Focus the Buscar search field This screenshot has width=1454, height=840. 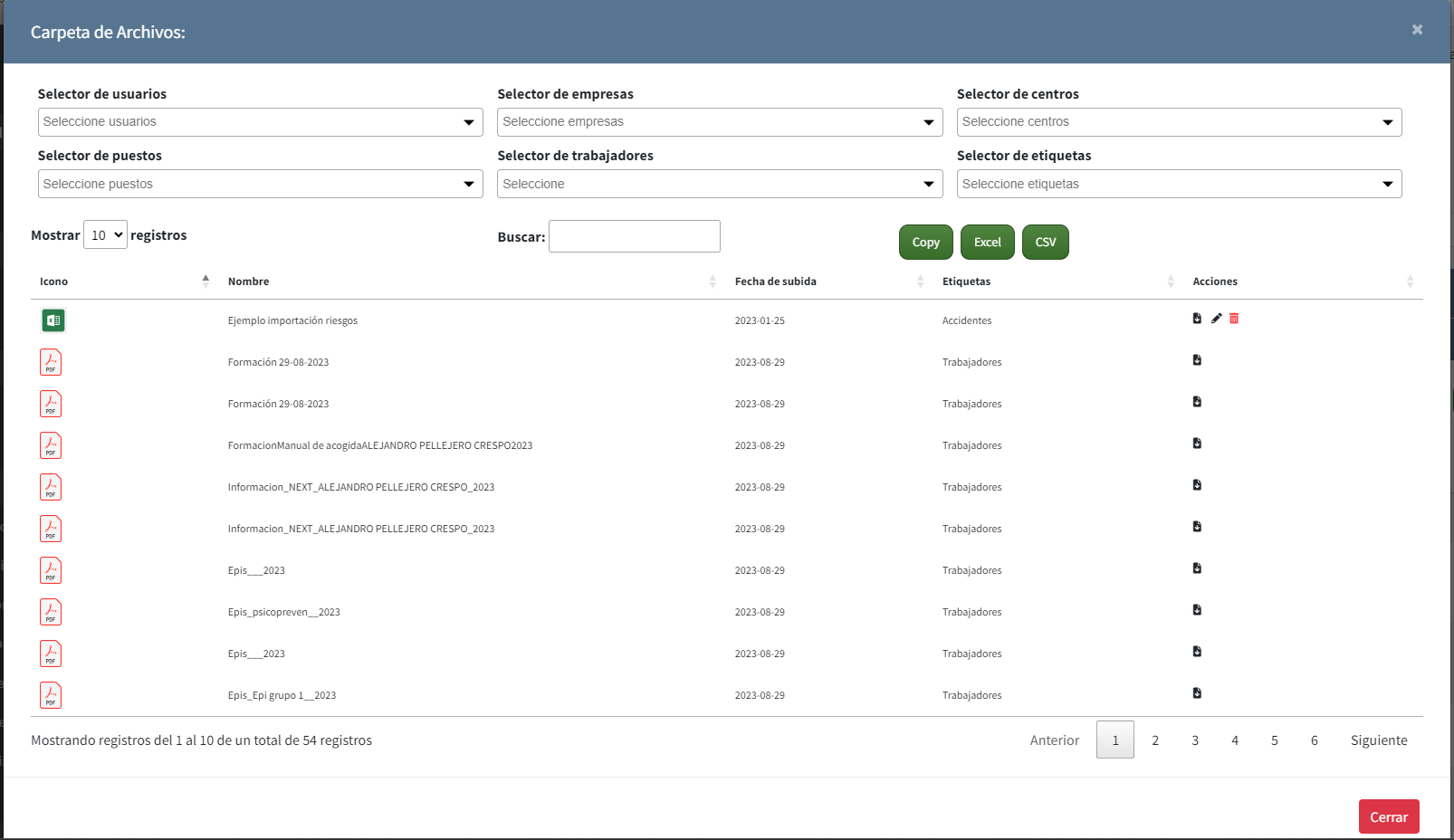point(635,236)
